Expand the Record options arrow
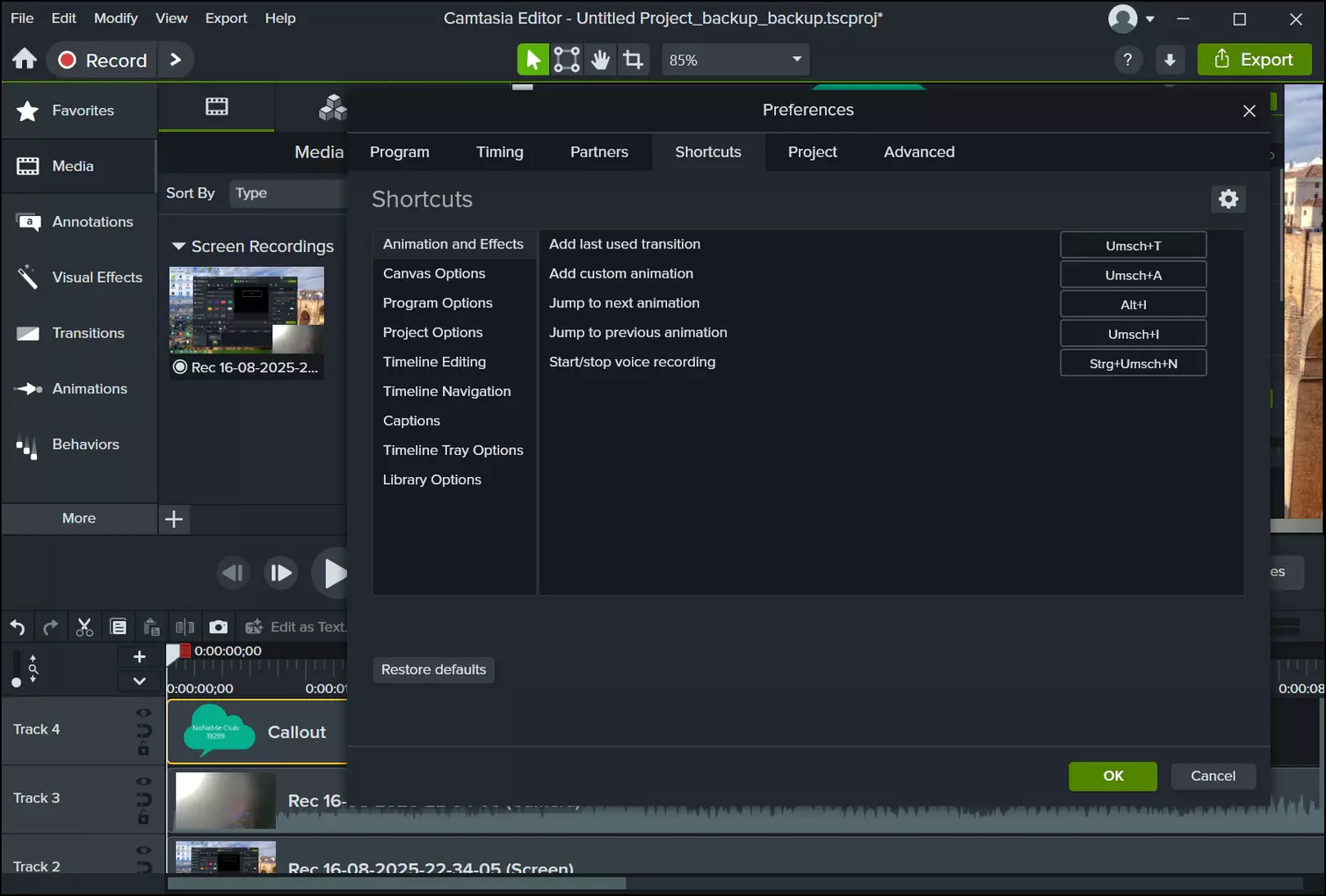The width and height of the screenshot is (1326, 896). (x=176, y=60)
